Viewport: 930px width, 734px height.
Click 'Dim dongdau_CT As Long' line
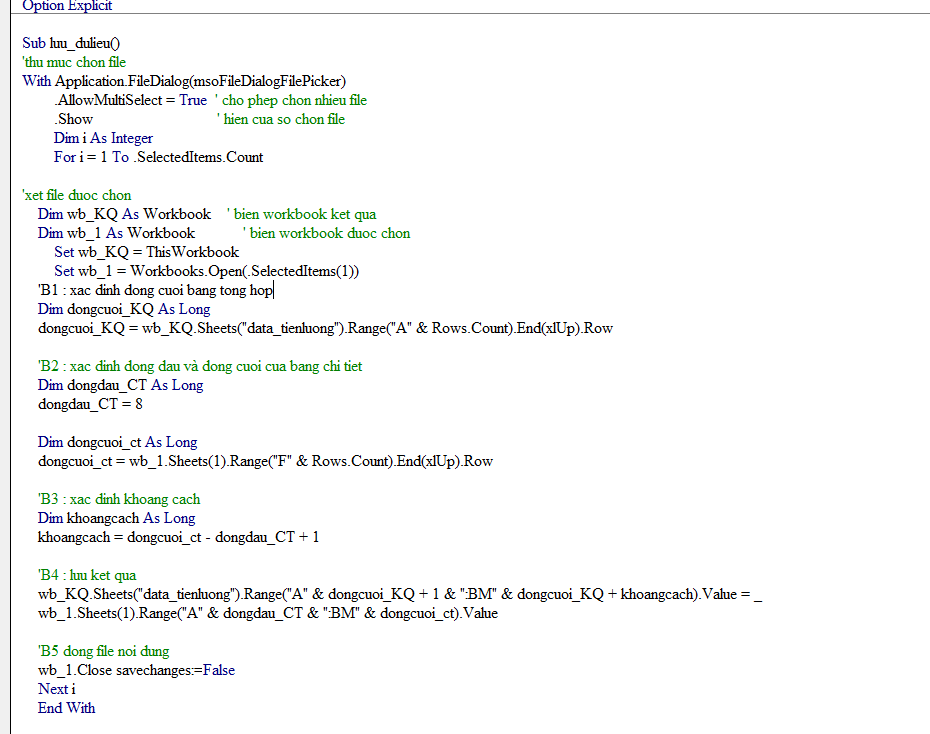120,385
